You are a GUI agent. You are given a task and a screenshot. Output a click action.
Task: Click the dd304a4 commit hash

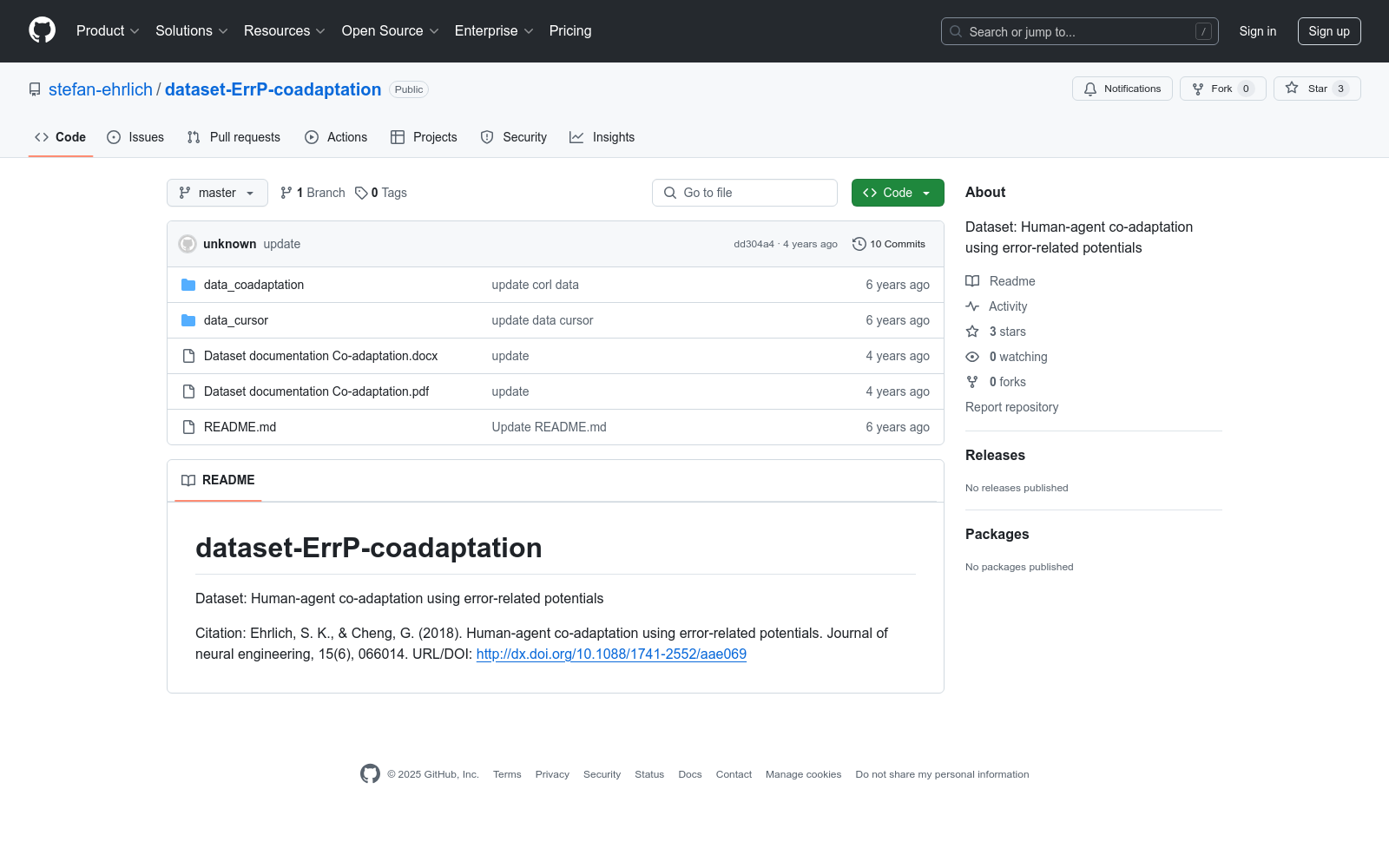click(x=754, y=244)
